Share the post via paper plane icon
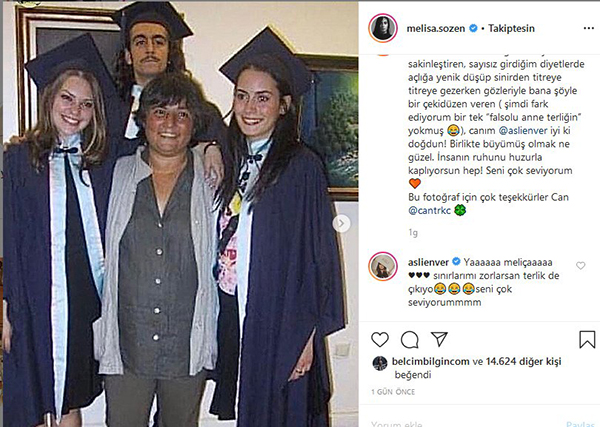600x427 pixels. click(x=437, y=338)
